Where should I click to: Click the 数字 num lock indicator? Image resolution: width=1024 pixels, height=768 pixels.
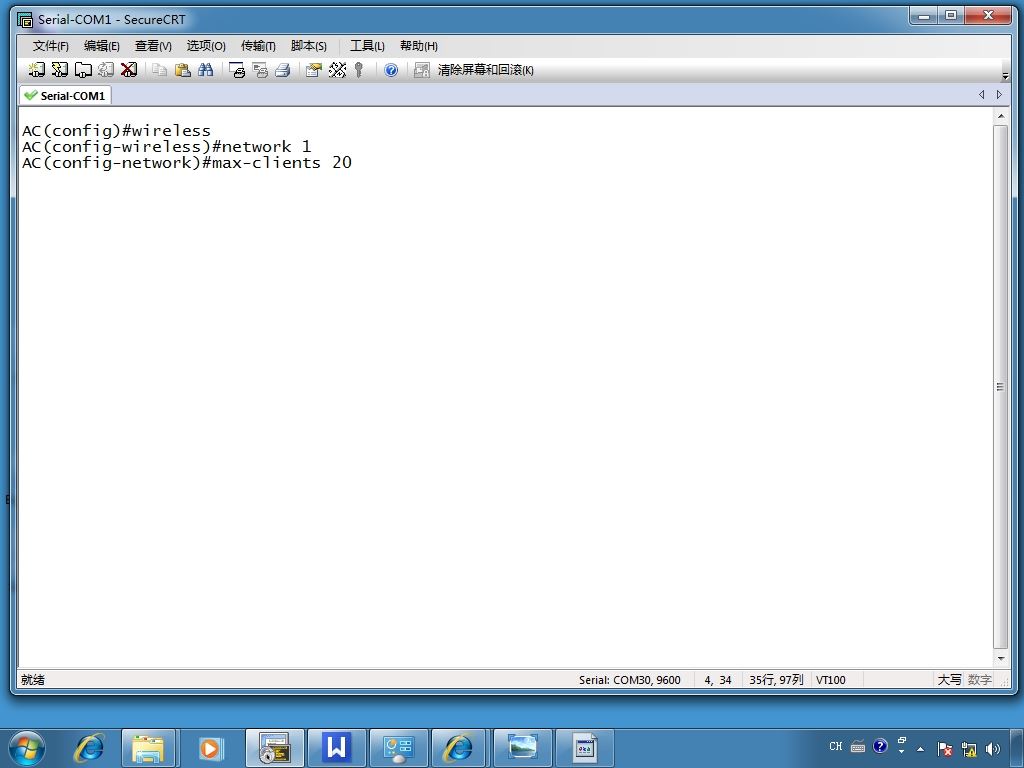click(980, 680)
